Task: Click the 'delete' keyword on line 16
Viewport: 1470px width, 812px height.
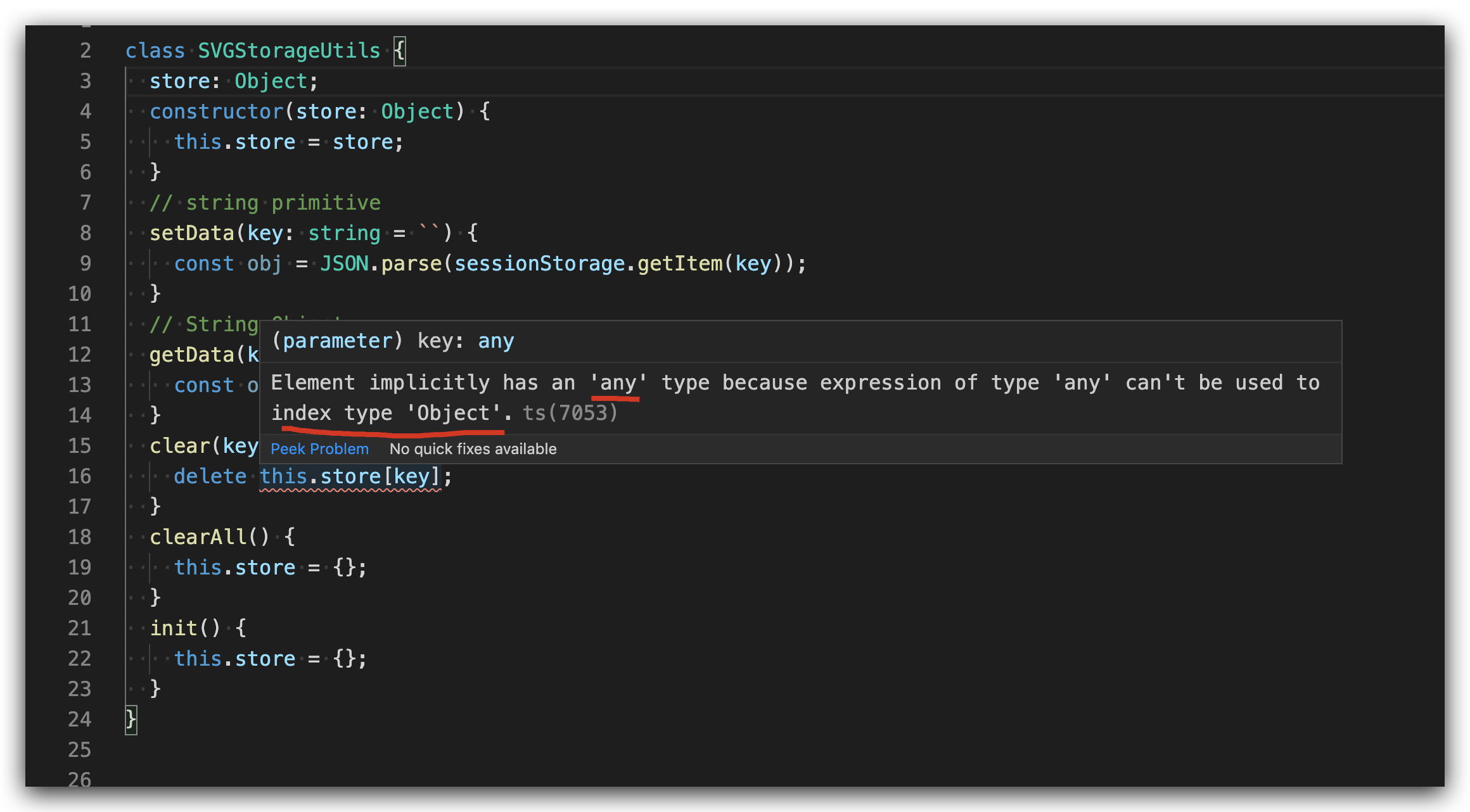Action: point(210,476)
